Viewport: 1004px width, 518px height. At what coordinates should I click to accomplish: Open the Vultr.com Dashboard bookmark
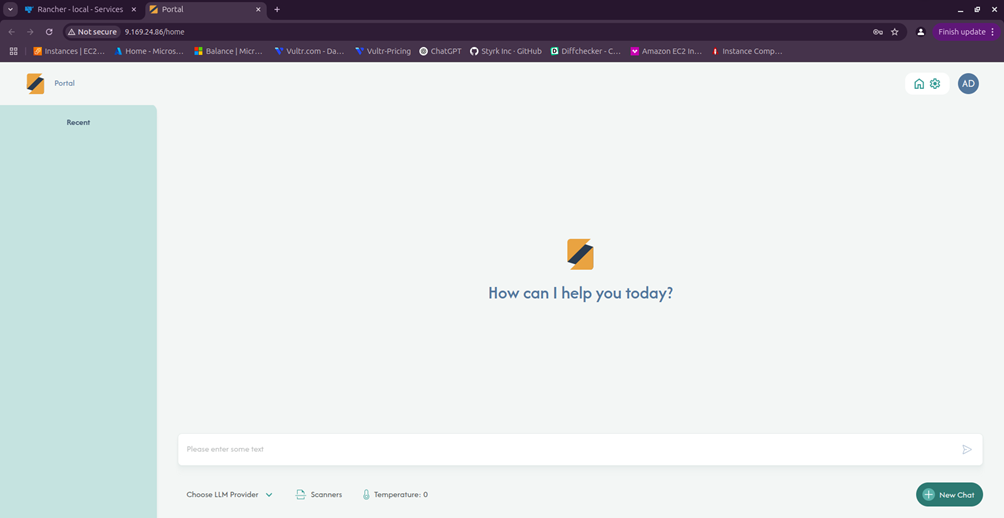tap(309, 51)
